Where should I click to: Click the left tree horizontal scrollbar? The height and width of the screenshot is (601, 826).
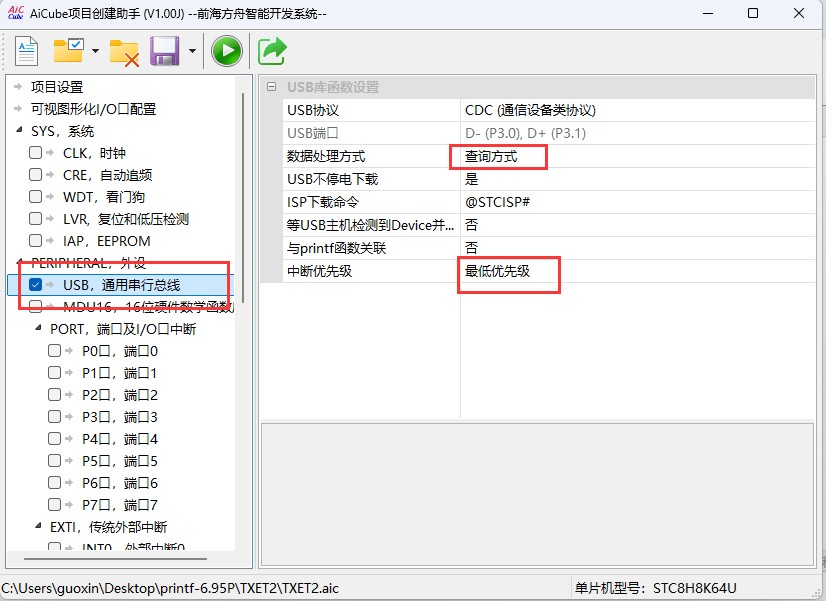(115, 559)
